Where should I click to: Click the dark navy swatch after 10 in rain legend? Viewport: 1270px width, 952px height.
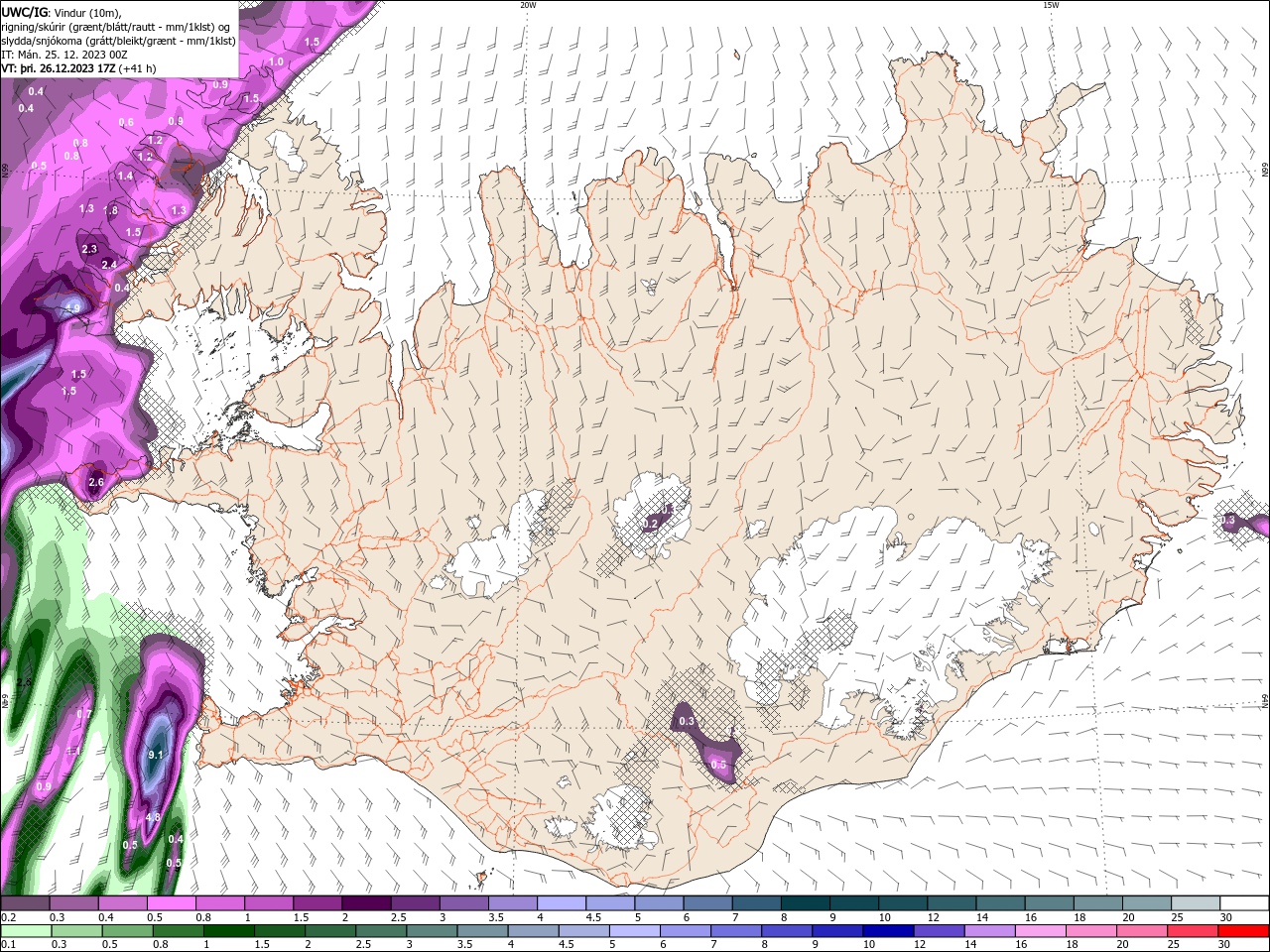pyautogui.click(x=887, y=931)
